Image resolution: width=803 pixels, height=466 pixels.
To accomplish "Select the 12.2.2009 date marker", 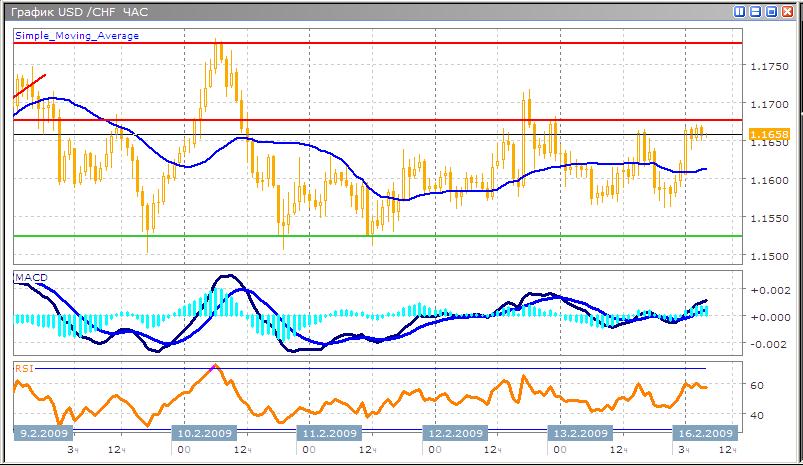I will tap(454, 434).
